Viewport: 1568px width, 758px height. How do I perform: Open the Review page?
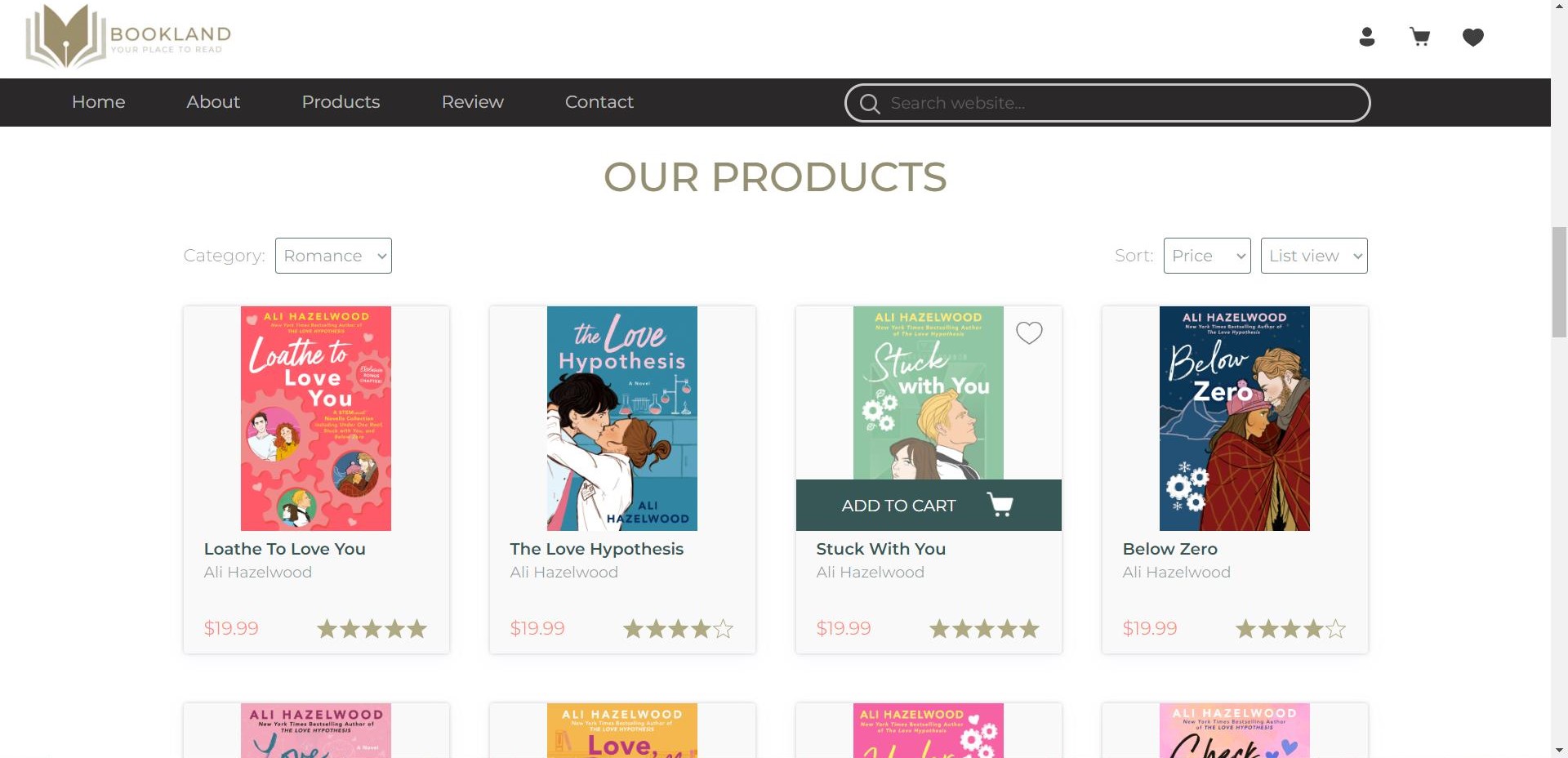click(473, 102)
